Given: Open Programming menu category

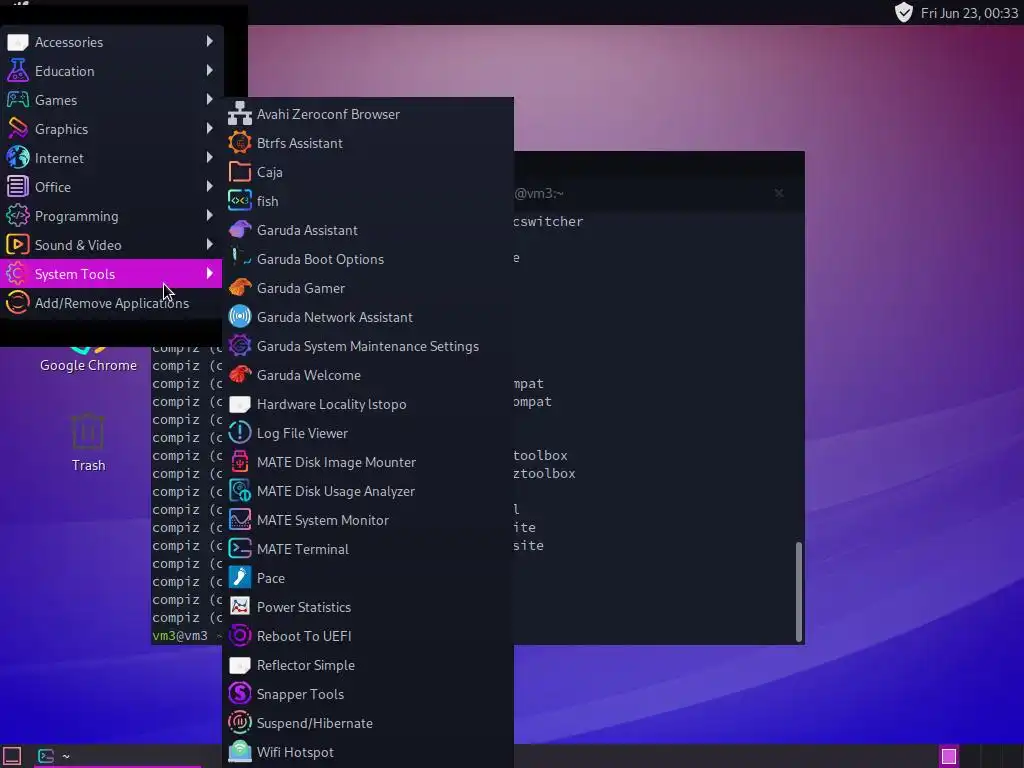Looking at the screenshot, I should point(111,216).
